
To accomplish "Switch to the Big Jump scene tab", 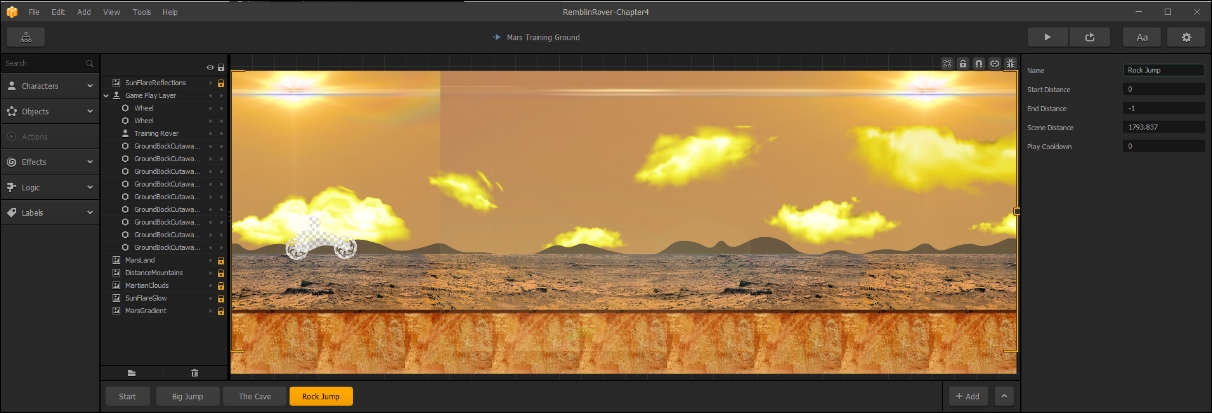I will click(x=187, y=396).
